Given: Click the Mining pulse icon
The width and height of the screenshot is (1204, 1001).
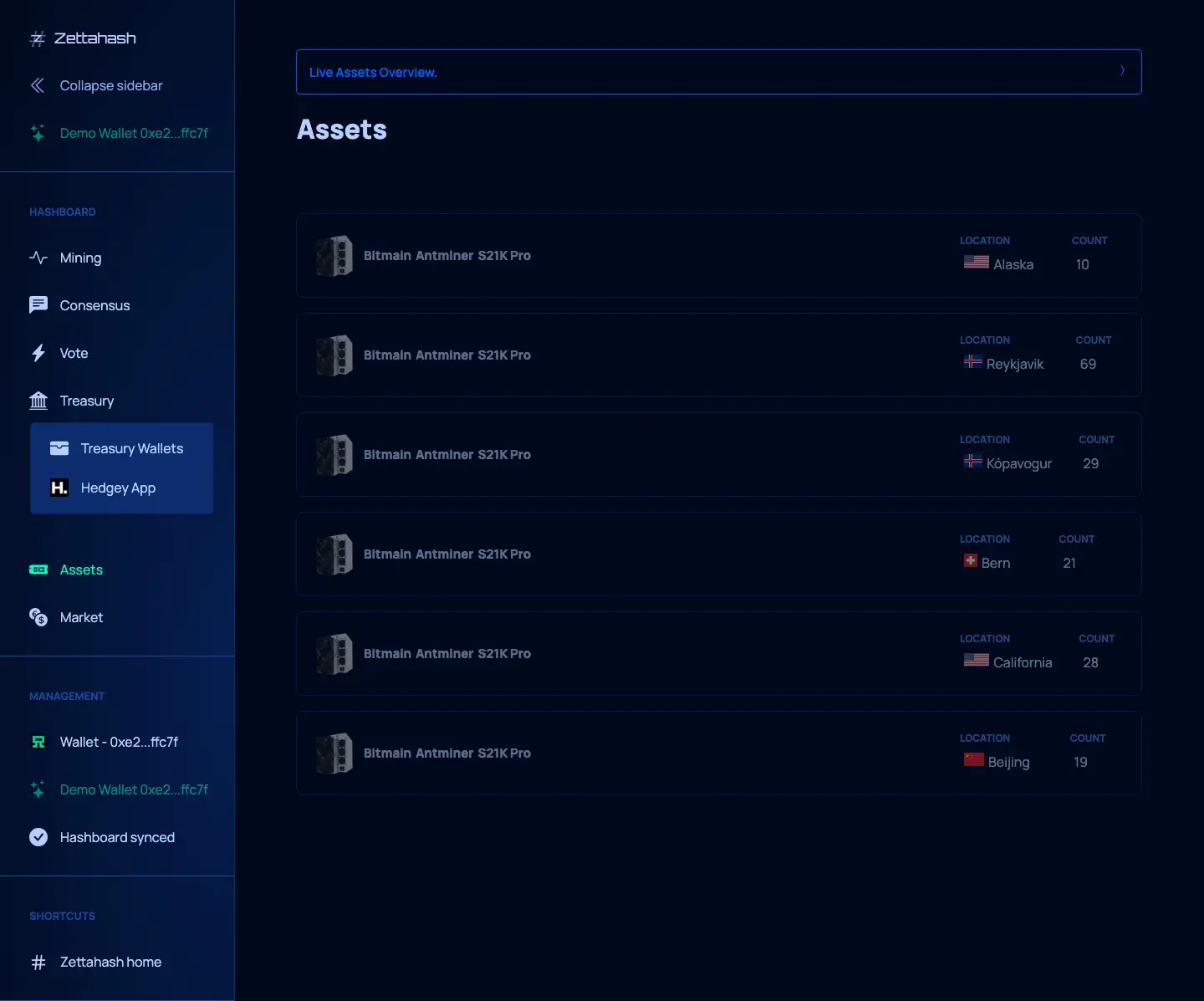Looking at the screenshot, I should tap(38, 258).
